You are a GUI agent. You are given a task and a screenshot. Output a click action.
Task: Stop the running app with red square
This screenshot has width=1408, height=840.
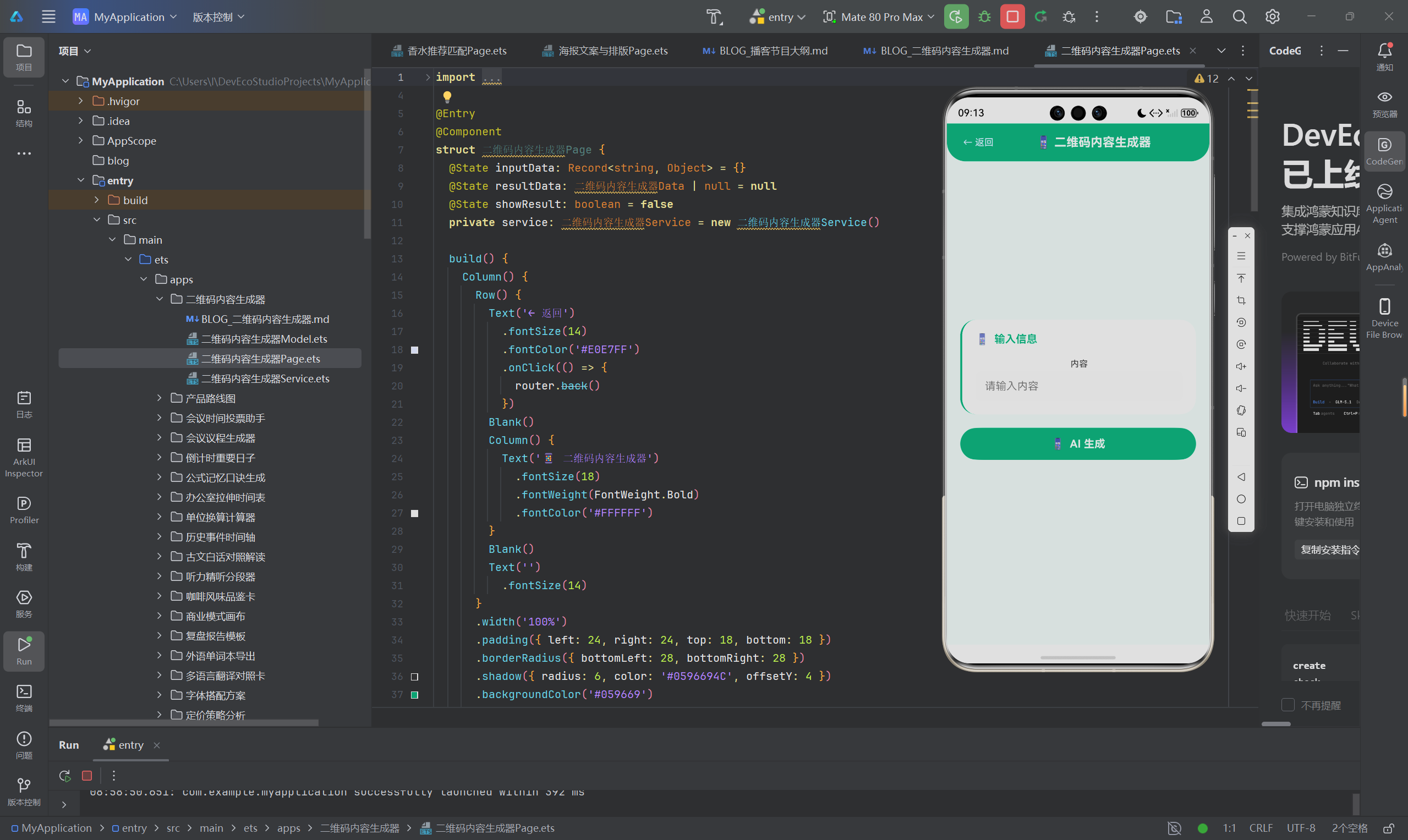(1012, 17)
